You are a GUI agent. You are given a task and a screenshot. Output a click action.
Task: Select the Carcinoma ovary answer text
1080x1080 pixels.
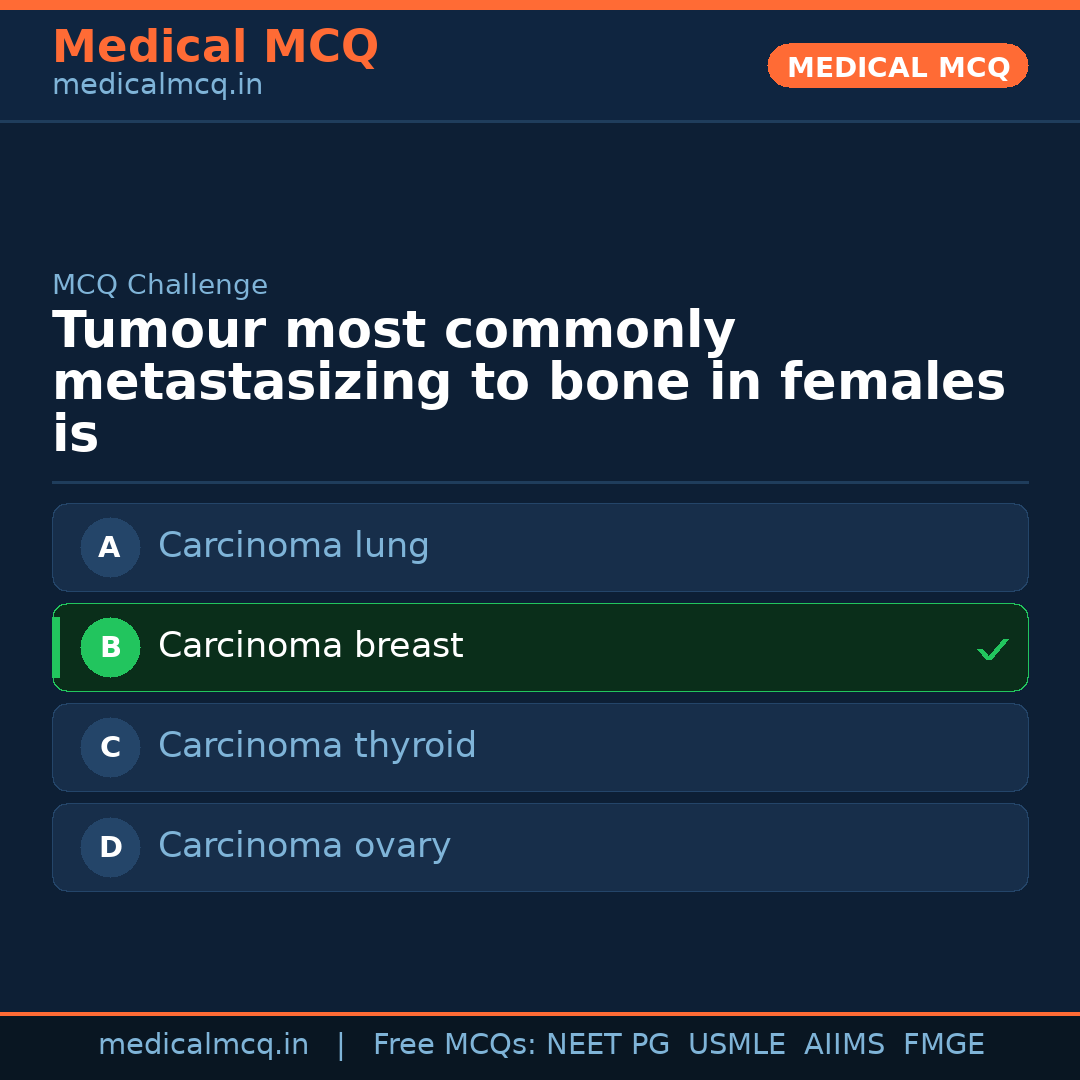(304, 846)
